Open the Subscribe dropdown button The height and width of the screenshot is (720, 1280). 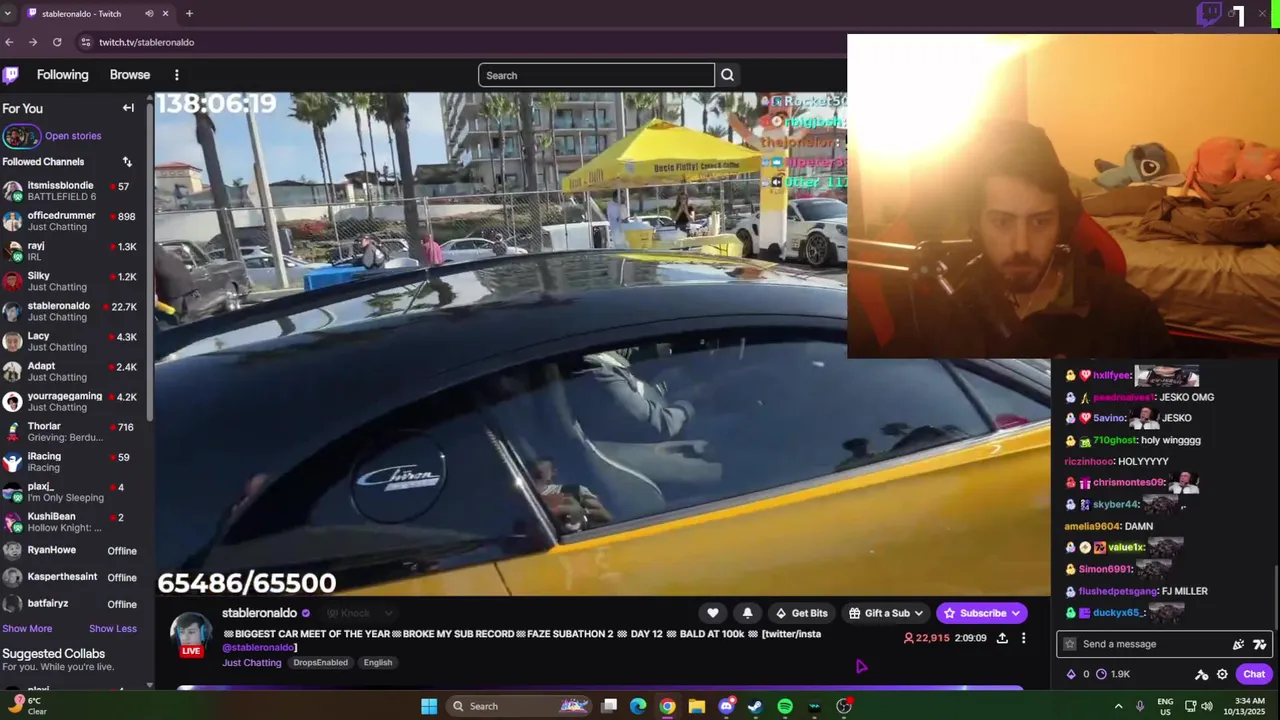pyautogui.click(x=981, y=613)
